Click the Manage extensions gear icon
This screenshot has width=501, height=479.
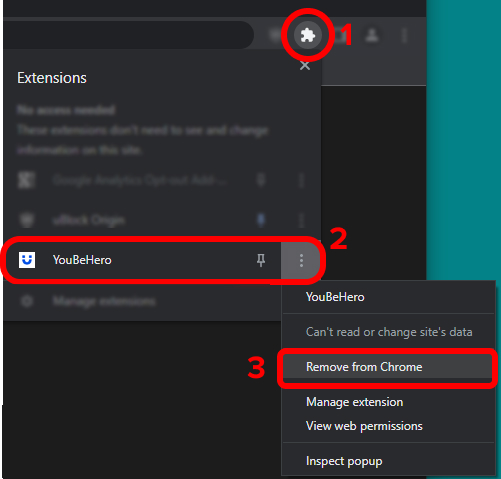click(x=27, y=301)
